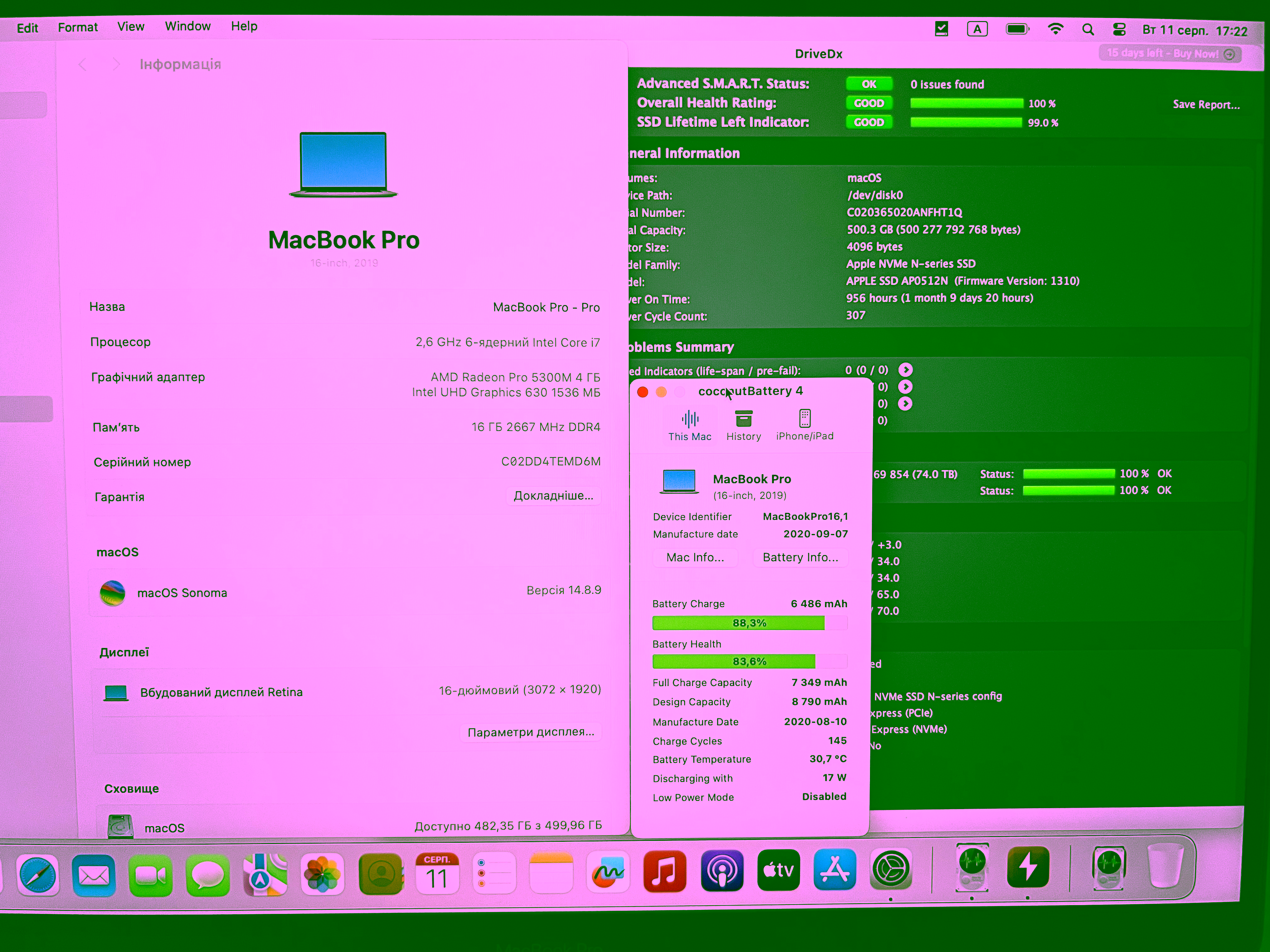The image size is (1270, 952).
Task: Click Advanced S.M.A.R.T. Status OK badge
Action: pyautogui.click(x=869, y=84)
